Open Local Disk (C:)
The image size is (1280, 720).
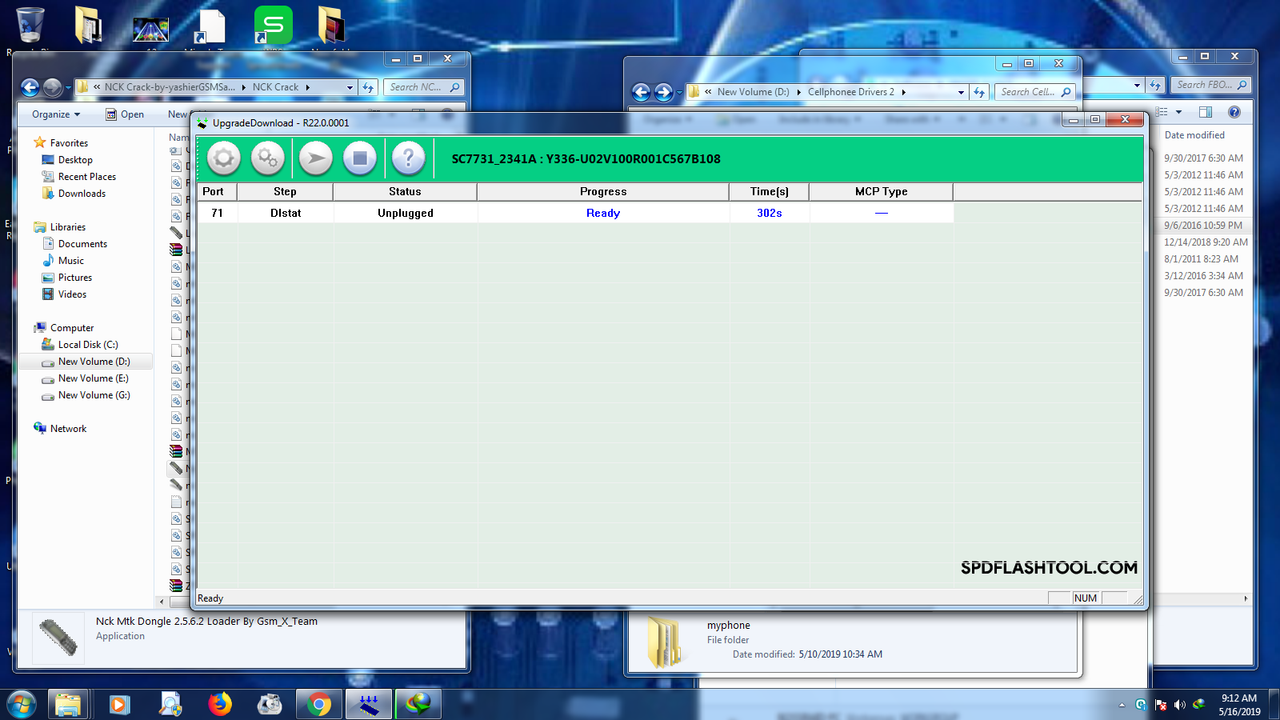click(x=88, y=345)
